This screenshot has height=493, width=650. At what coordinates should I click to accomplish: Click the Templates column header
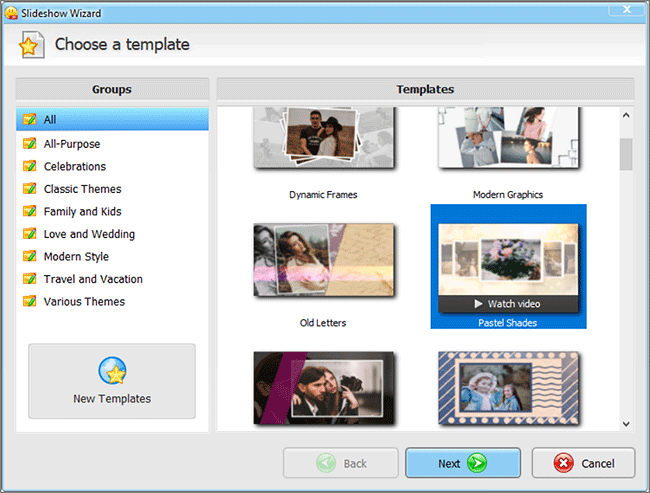pos(425,89)
